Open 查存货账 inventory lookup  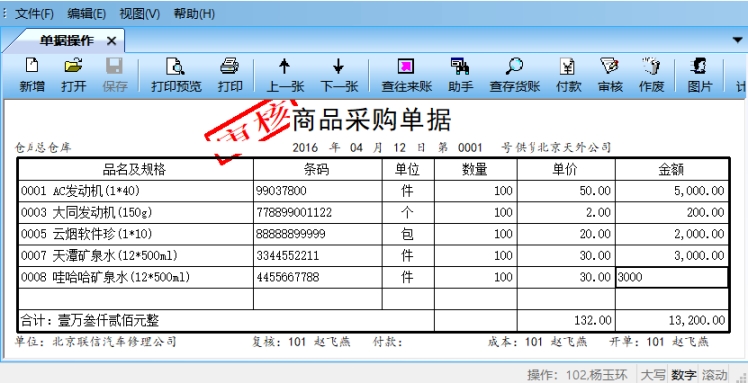(x=514, y=75)
